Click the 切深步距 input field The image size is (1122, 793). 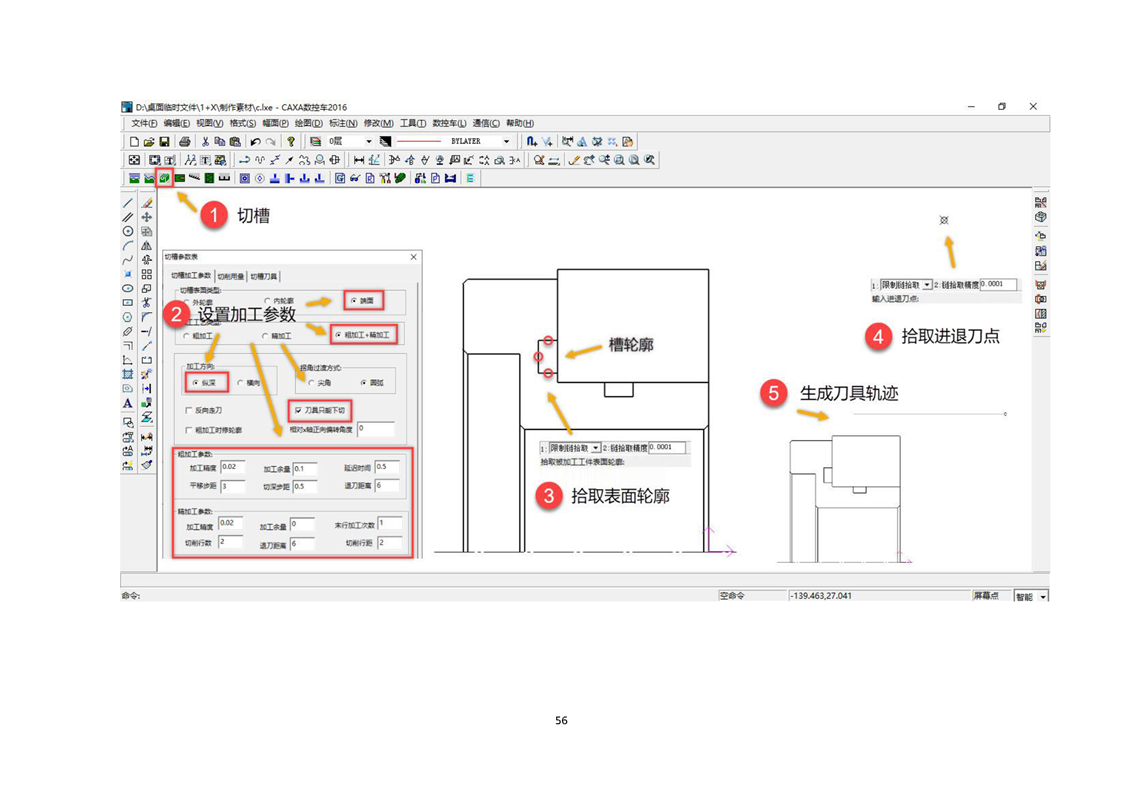pyautogui.click(x=305, y=486)
